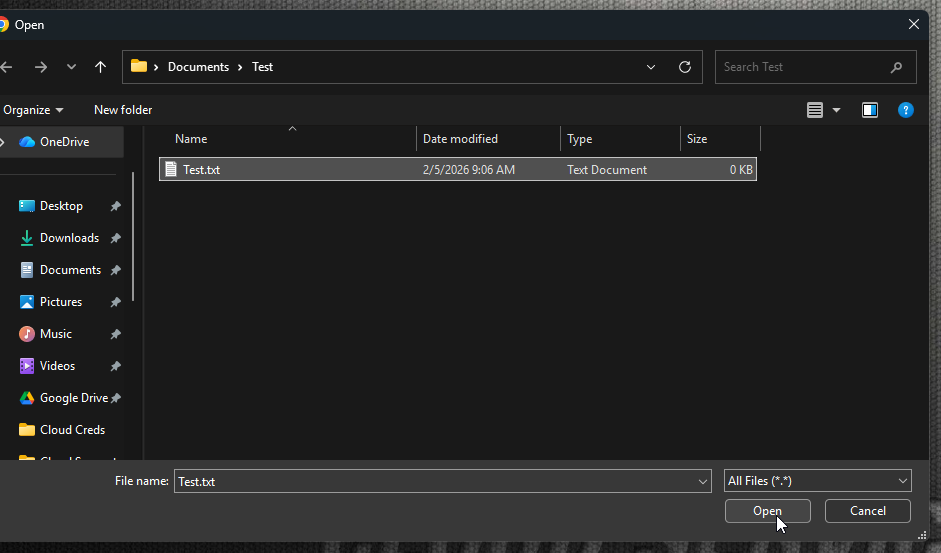Click the 0 KB size cell

coord(741,170)
